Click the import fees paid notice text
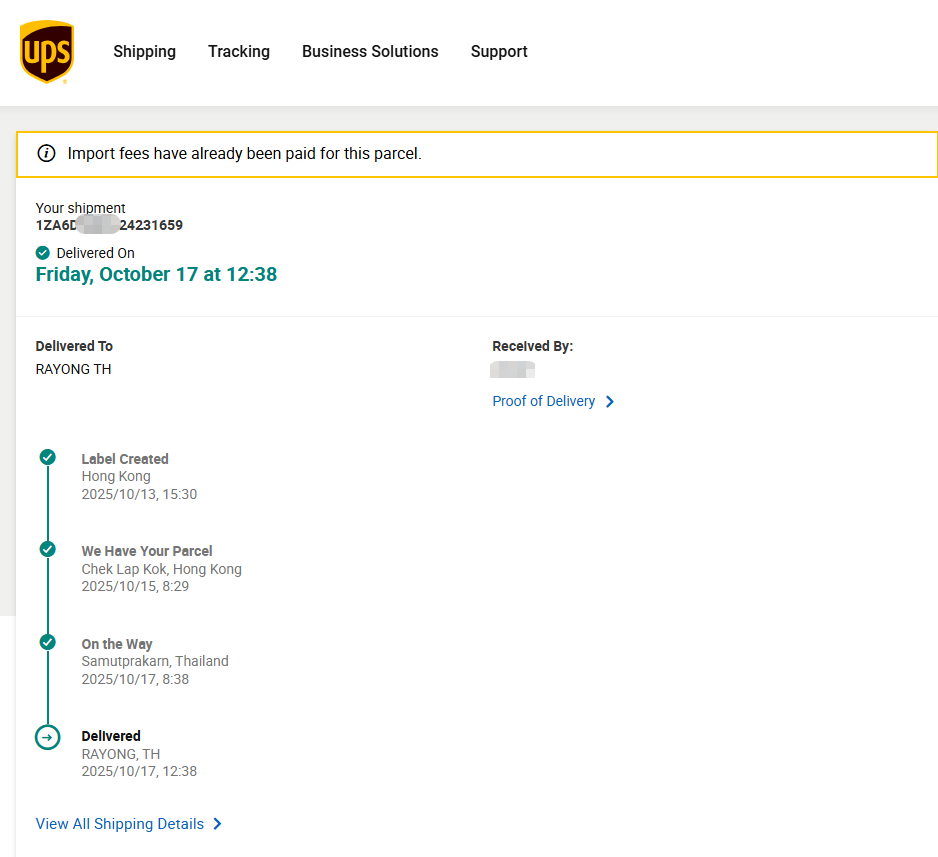 point(244,154)
